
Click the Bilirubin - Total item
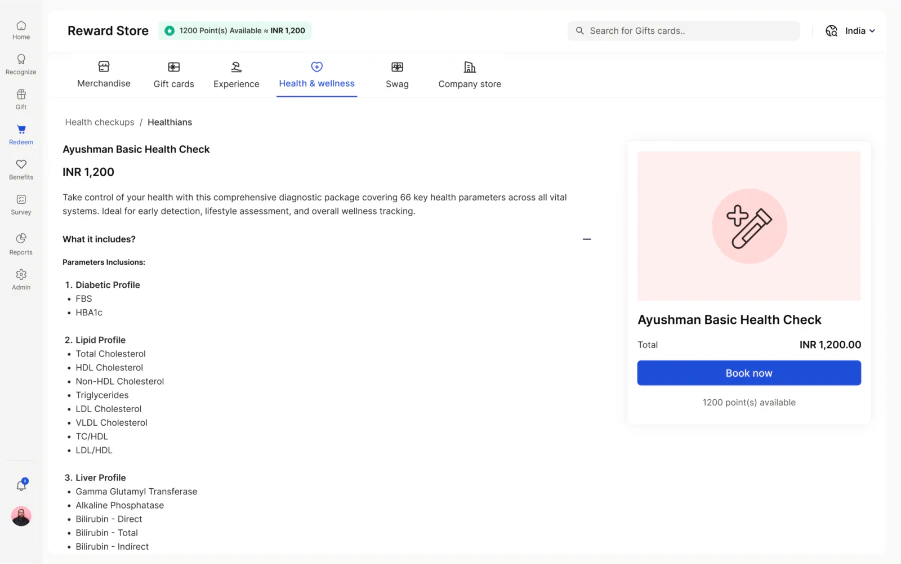(106, 533)
